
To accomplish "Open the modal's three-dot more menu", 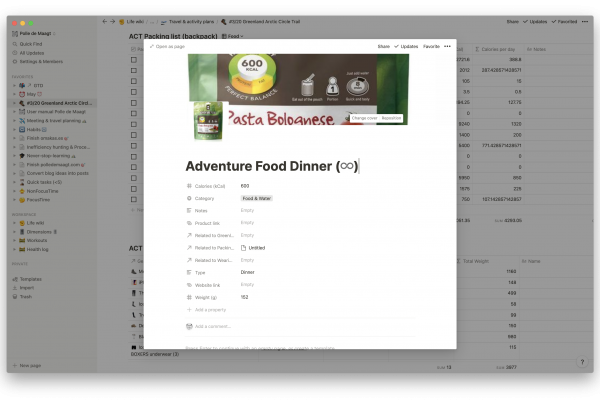I will point(447,46).
